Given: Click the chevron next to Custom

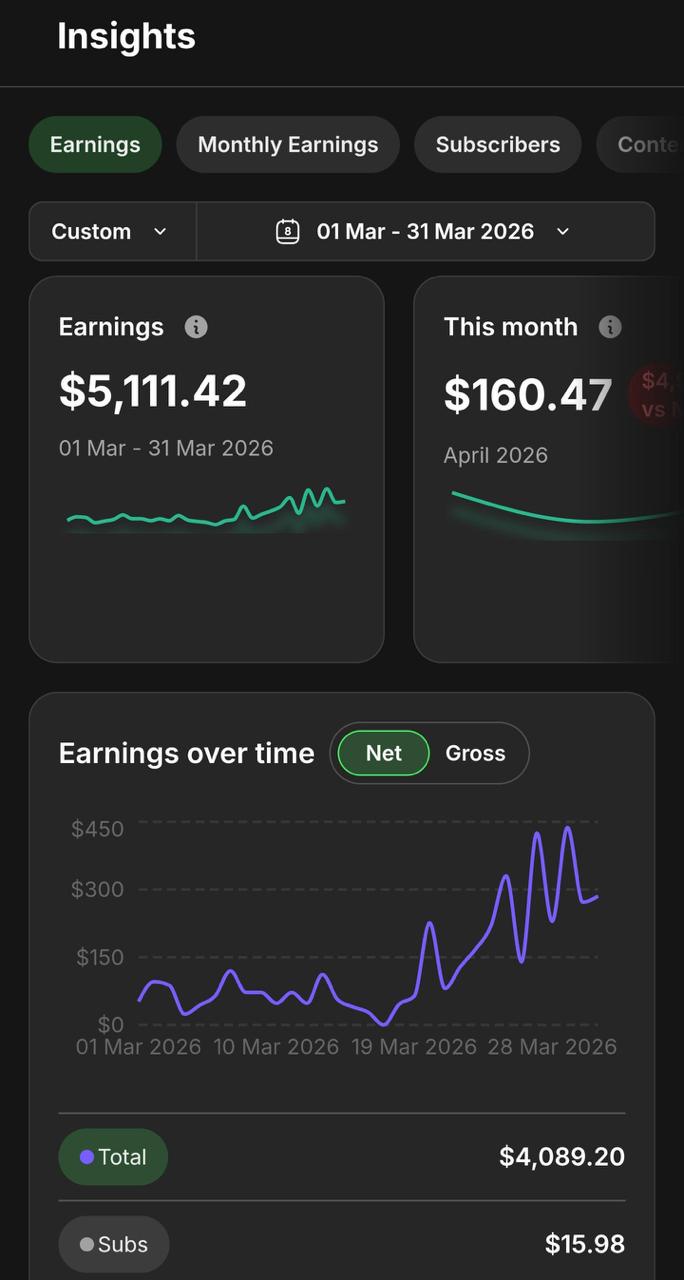Looking at the screenshot, I should coord(160,231).
